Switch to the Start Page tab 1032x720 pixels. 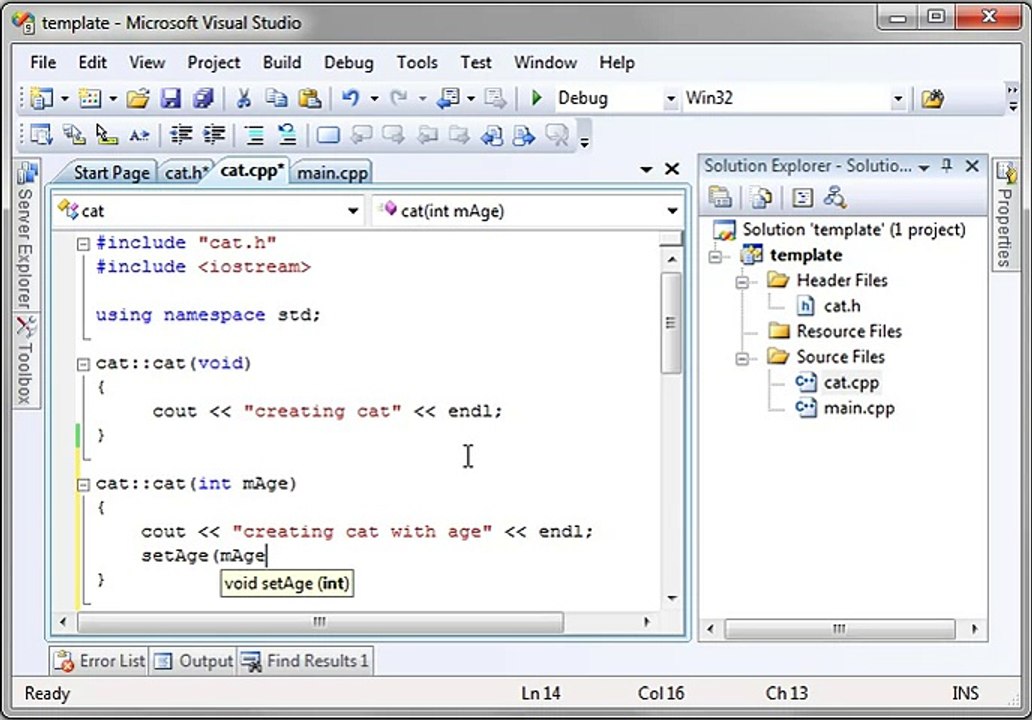pos(111,172)
